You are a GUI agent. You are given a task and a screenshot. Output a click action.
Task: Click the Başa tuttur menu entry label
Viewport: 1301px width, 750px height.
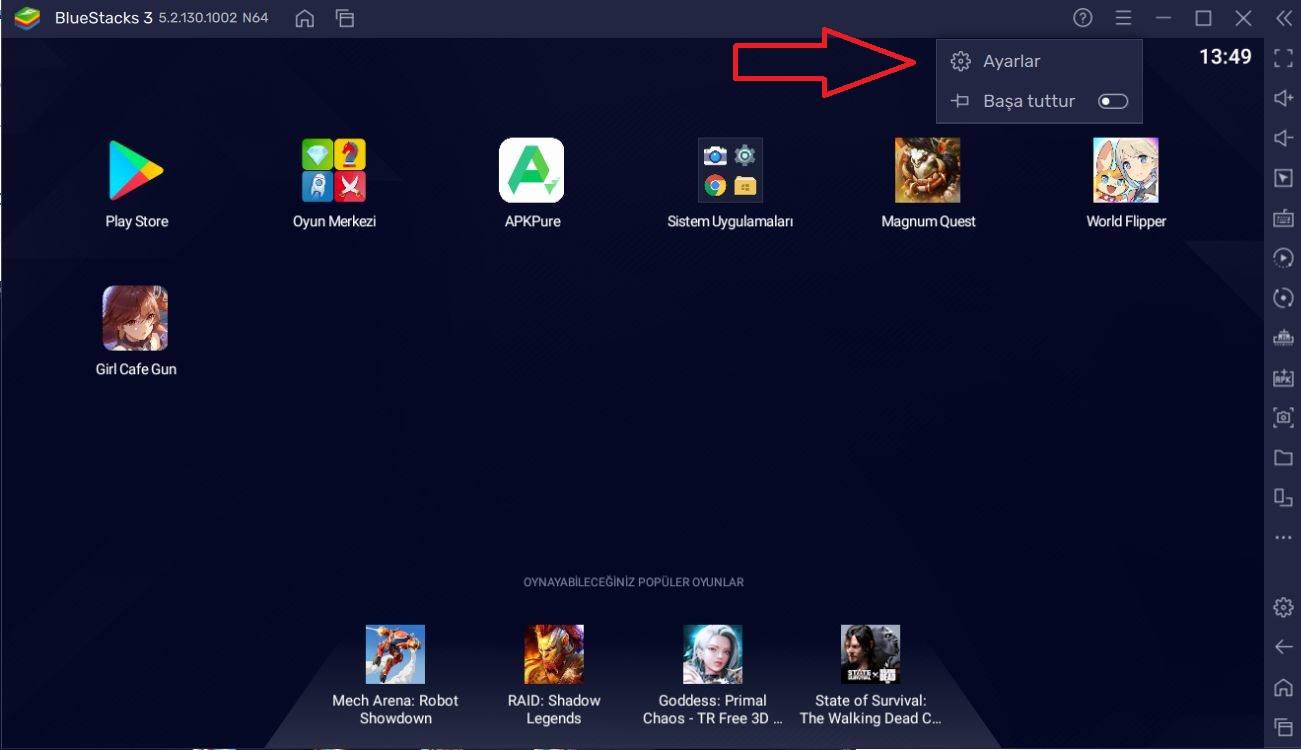1029,101
